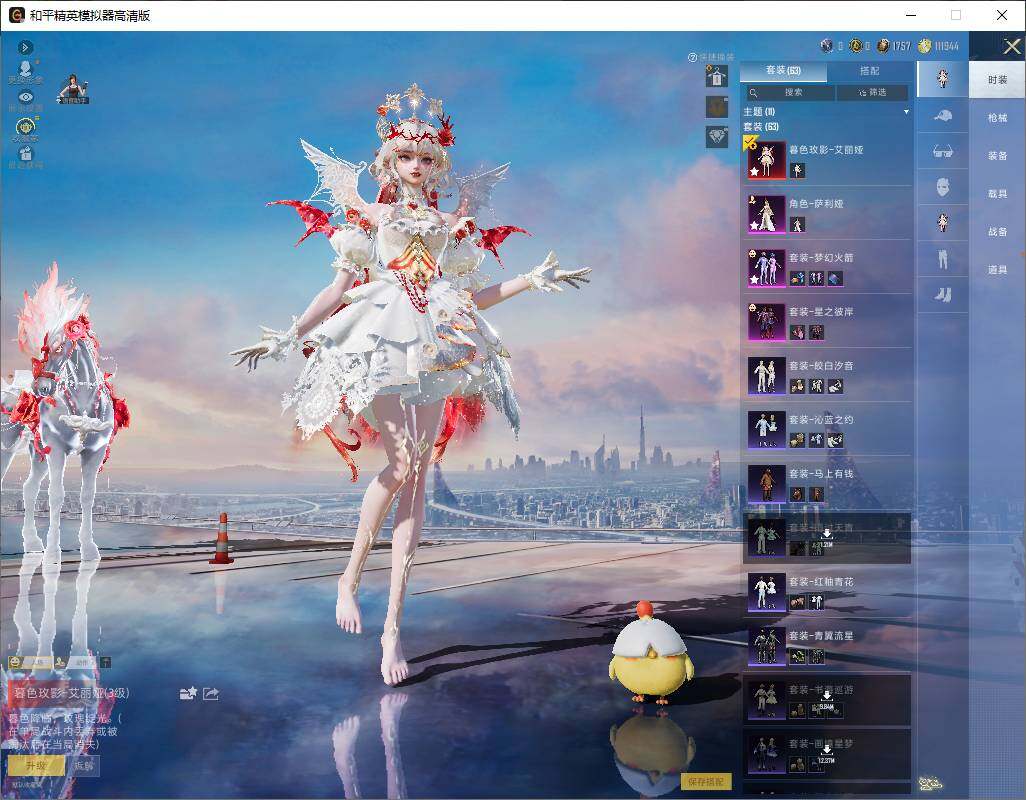
Task: Select the shoes category icon
Action: [942, 295]
